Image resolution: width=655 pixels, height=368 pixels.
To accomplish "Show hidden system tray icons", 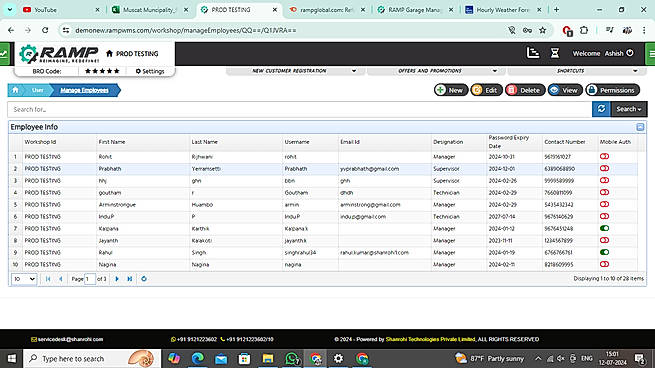I will (x=538, y=358).
